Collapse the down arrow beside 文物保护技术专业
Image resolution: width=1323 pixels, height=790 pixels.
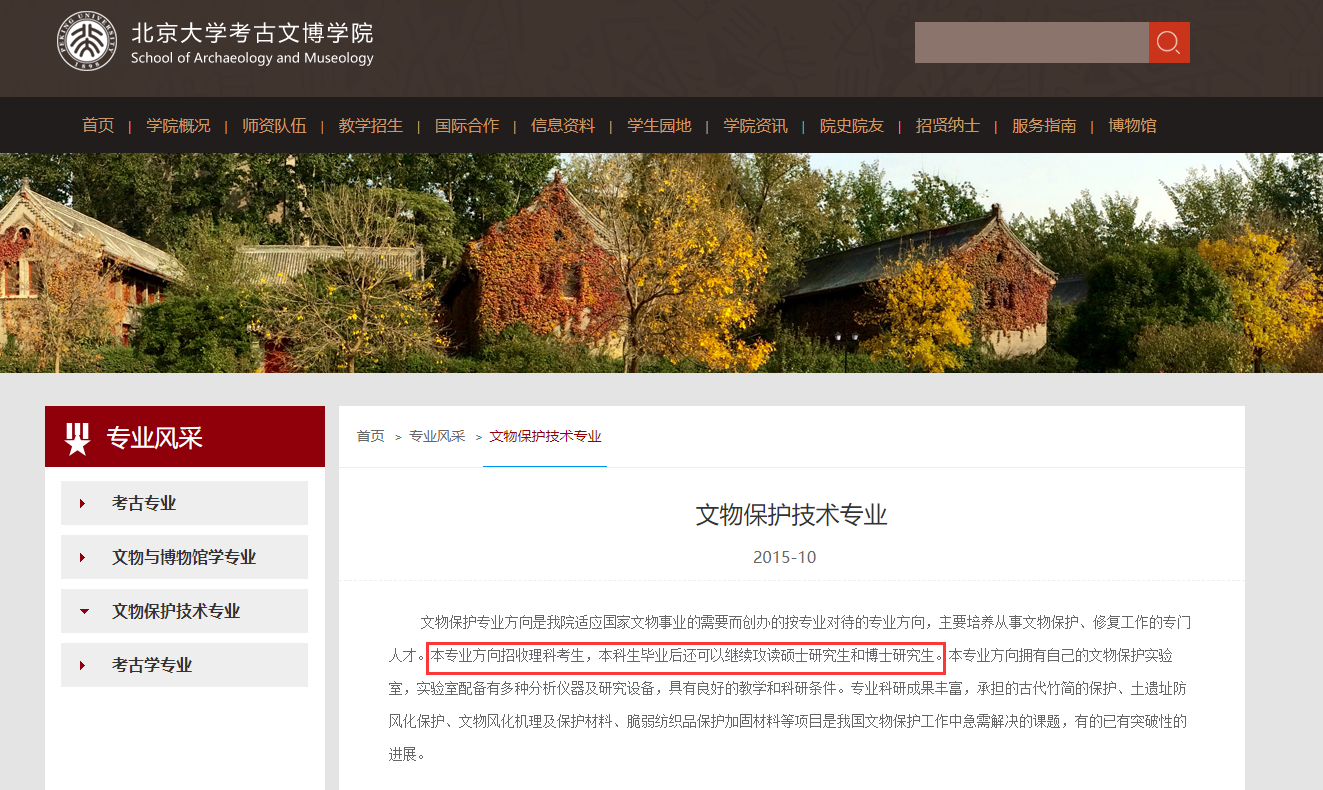pos(83,611)
